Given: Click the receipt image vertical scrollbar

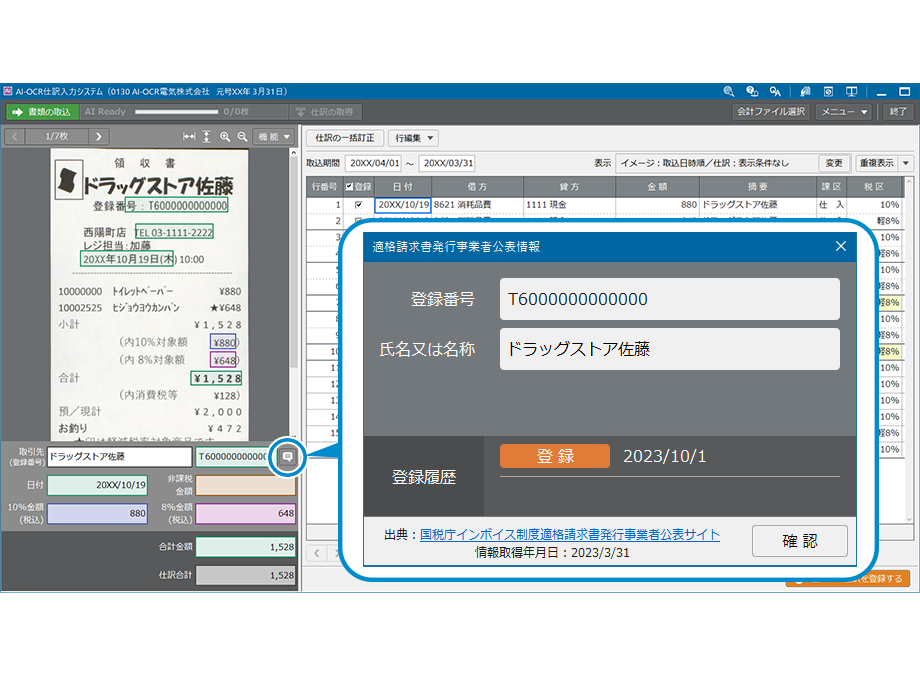Looking at the screenshot, I should (x=293, y=293).
